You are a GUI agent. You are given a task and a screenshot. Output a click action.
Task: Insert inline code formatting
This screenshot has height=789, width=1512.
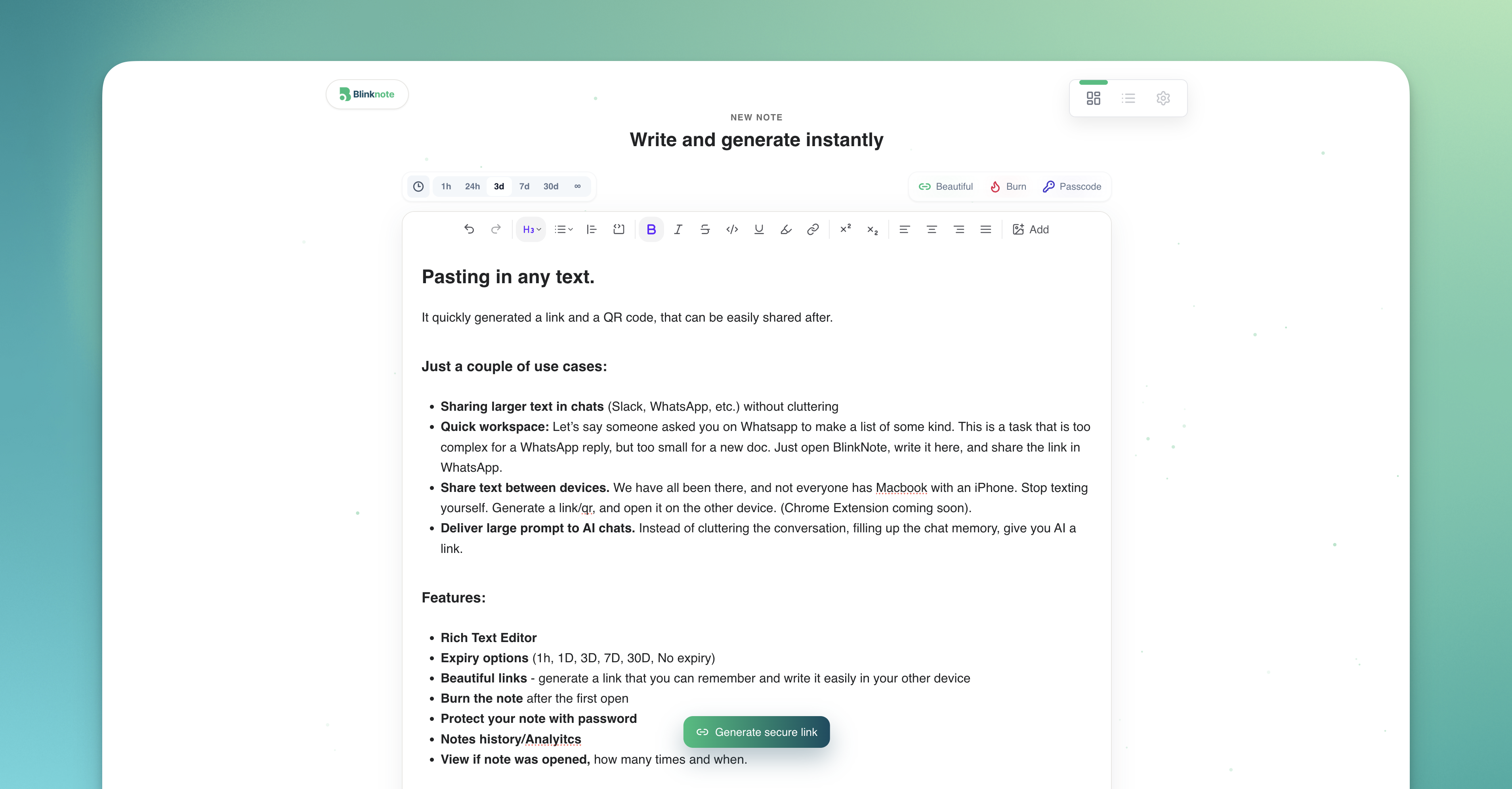pyautogui.click(x=732, y=229)
